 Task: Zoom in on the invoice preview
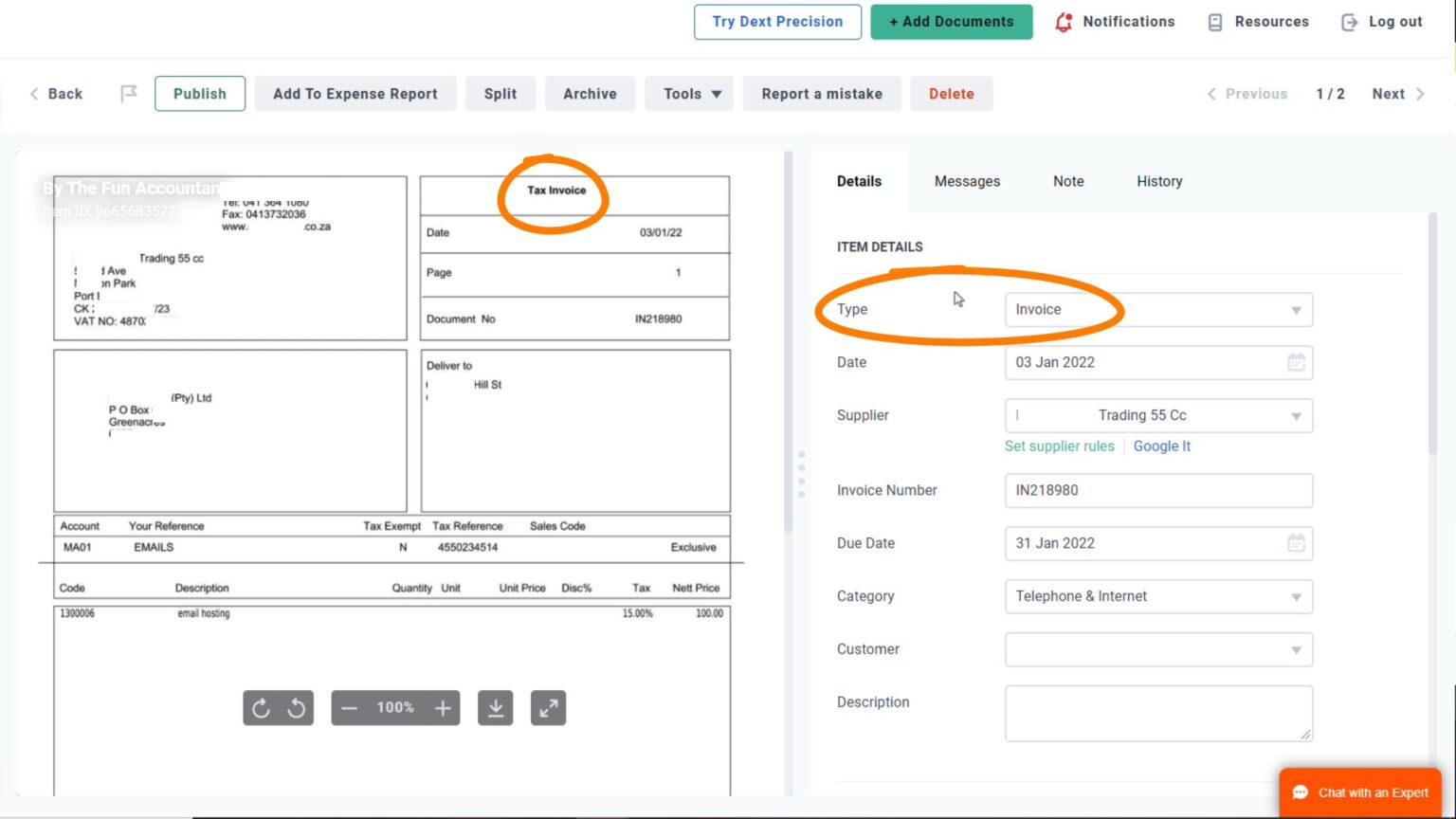click(x=443, y=707)
